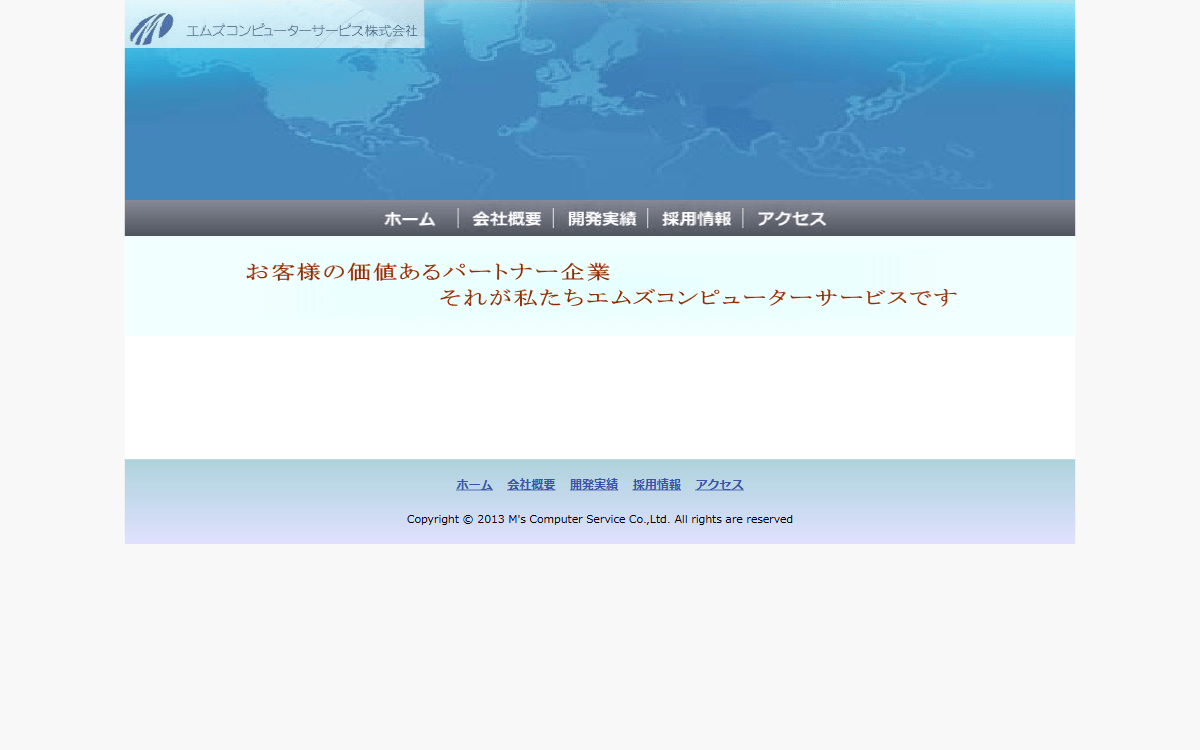The height and width of the screenshot is (750, 1200).
Task: Select 開発実績 in the gray navigation bar
Action: pyautogui.click(x=602, y=219)
